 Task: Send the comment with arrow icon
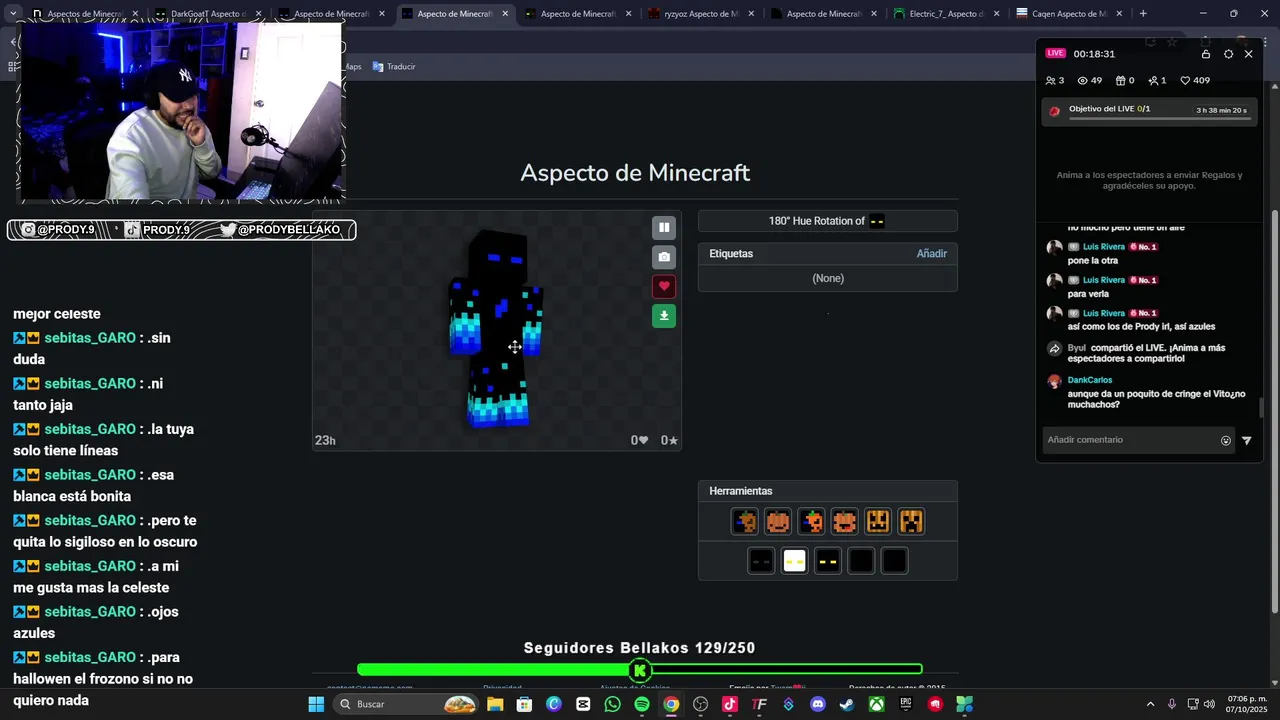(1246, 441)
